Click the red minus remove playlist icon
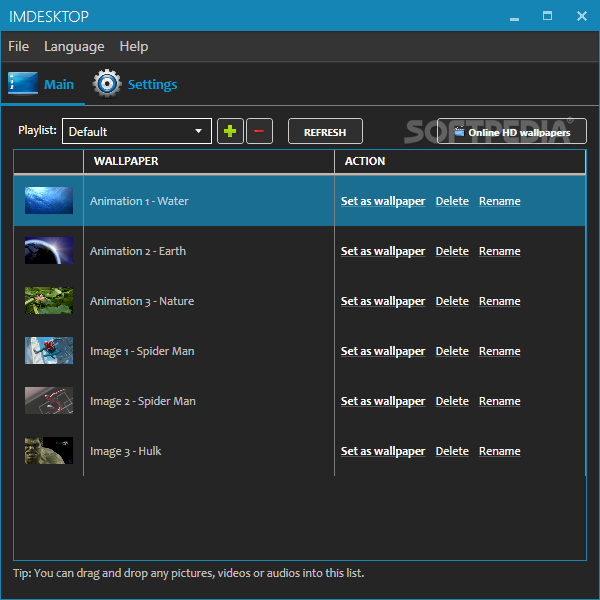 (259, 131)
